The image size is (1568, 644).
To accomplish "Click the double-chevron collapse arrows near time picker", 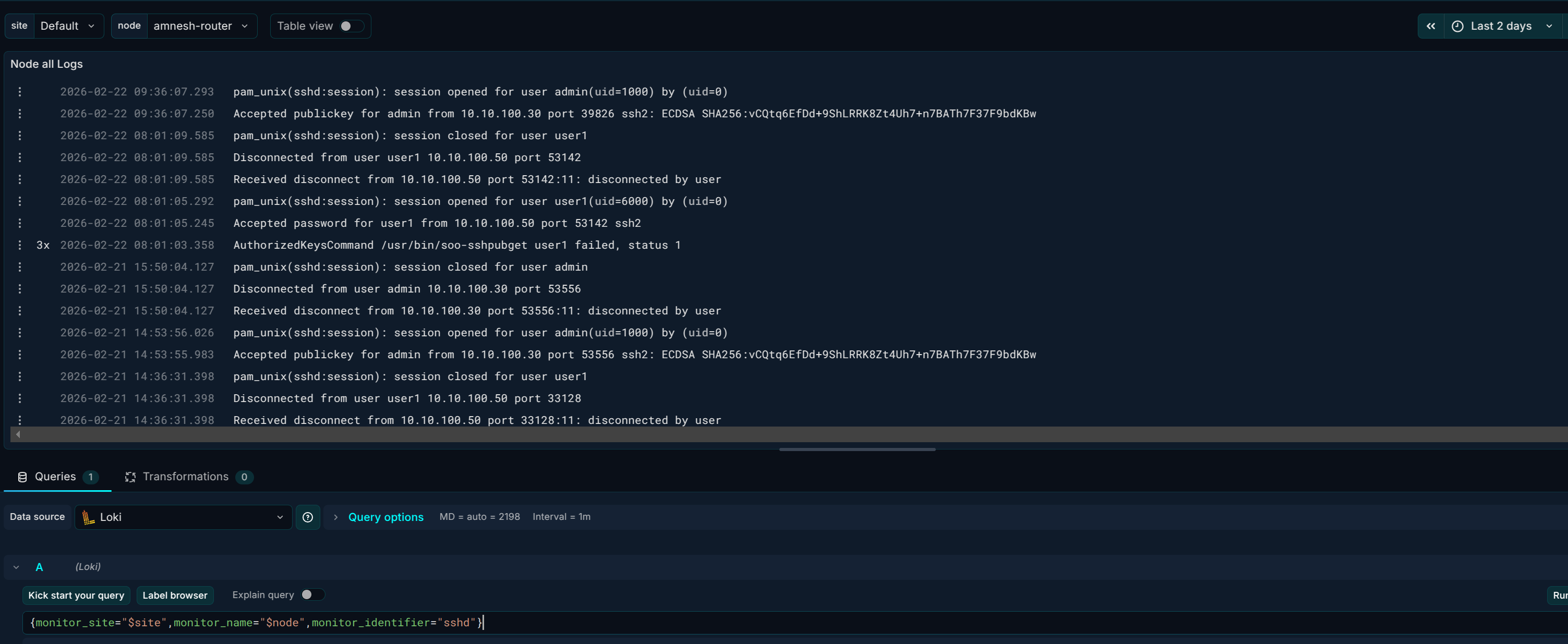I will [x=1431, y=26].
